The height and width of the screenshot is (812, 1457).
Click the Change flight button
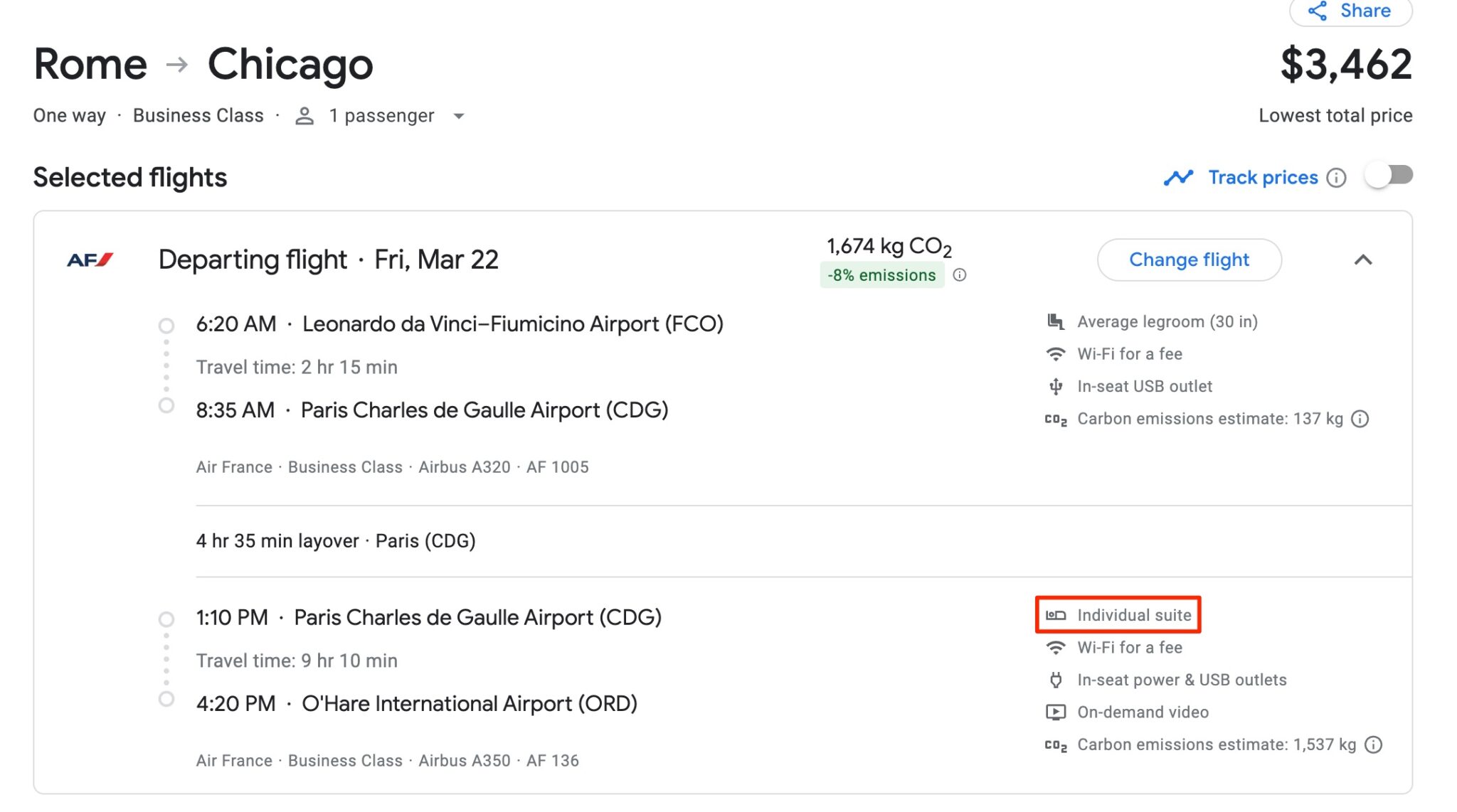click(1189, 260)
